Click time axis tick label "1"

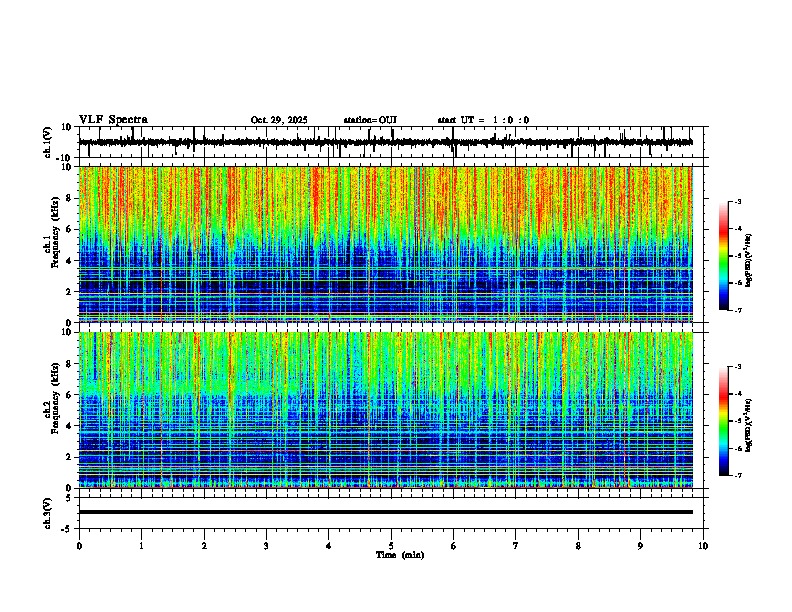[x=141, y=546]
